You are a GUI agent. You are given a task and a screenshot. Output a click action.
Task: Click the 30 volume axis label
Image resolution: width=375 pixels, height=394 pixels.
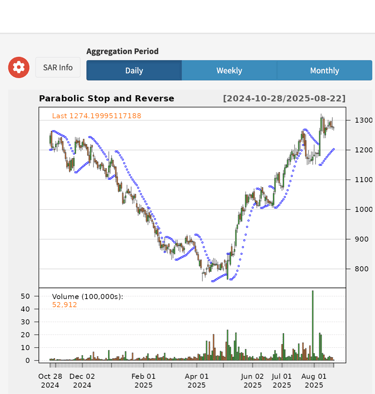(x=25, y=322)
